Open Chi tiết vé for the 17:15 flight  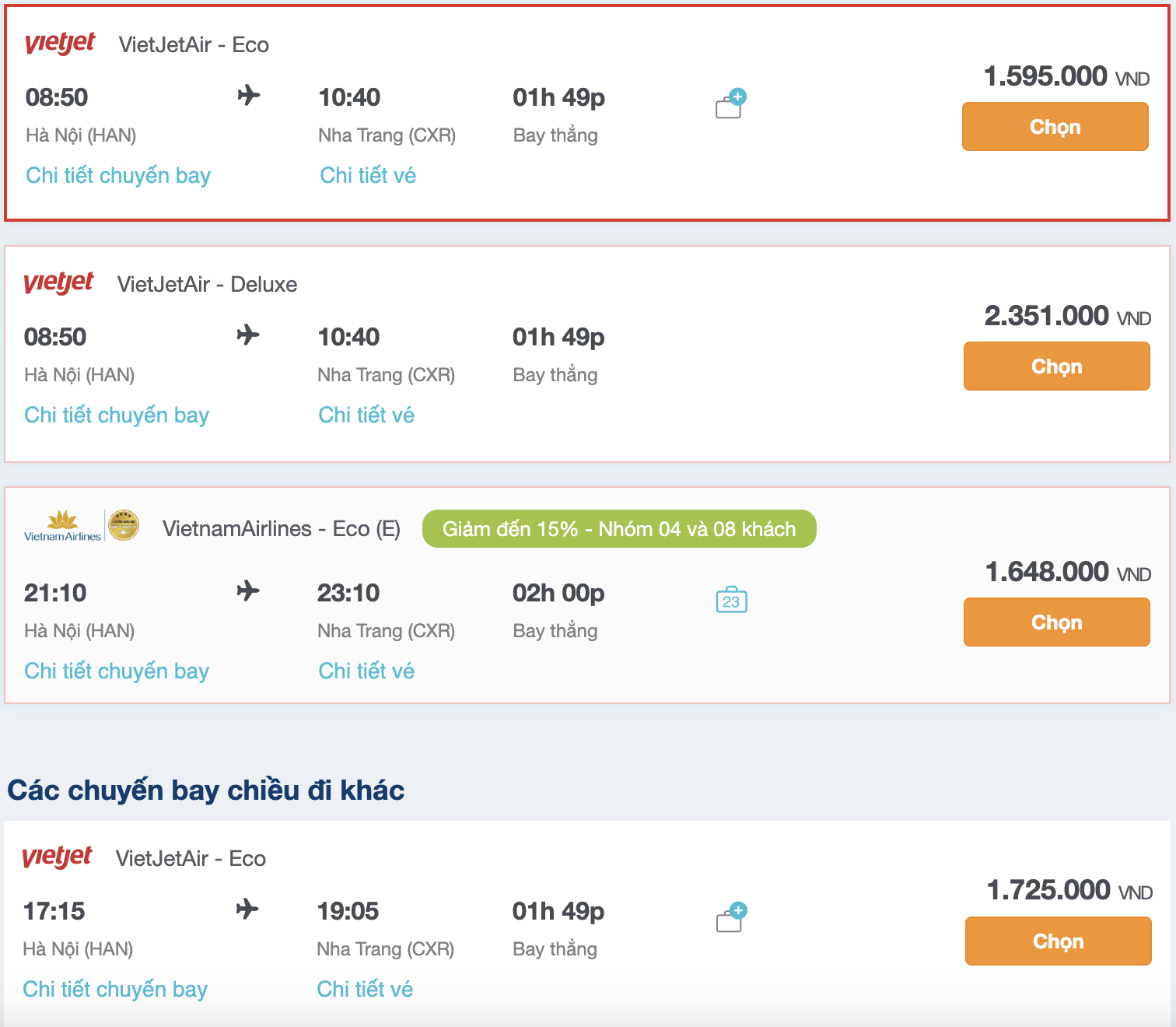365,988
